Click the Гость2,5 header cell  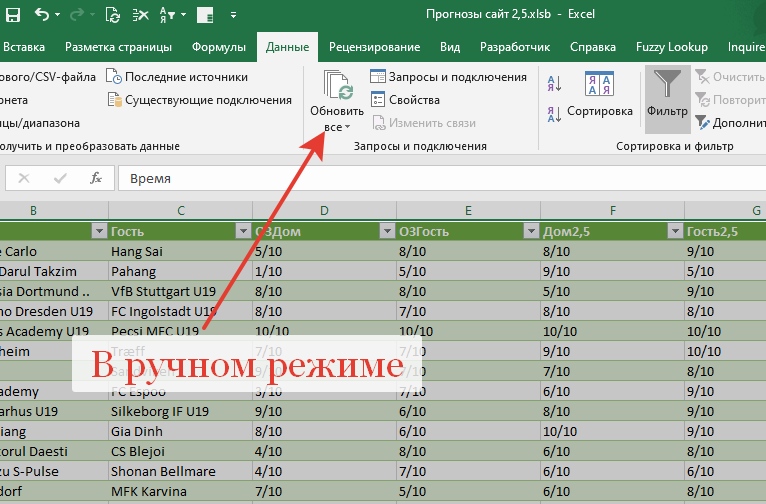pos(725,231)
